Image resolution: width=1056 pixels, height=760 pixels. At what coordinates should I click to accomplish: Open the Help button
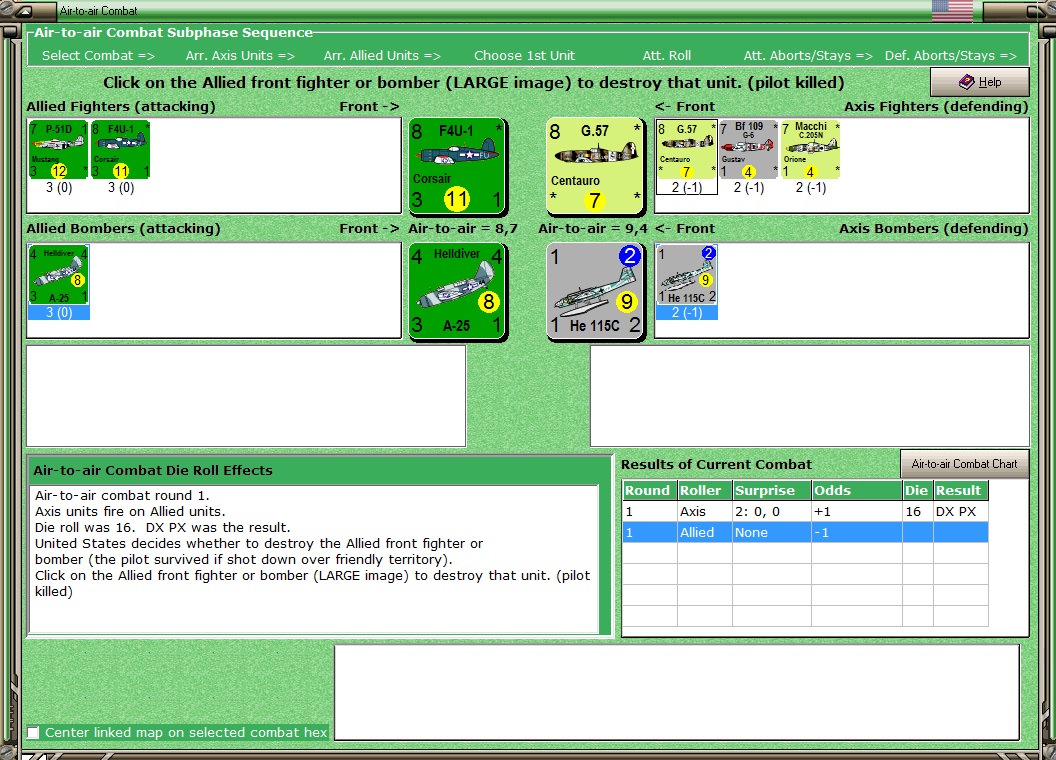click(x=979, y=82)
